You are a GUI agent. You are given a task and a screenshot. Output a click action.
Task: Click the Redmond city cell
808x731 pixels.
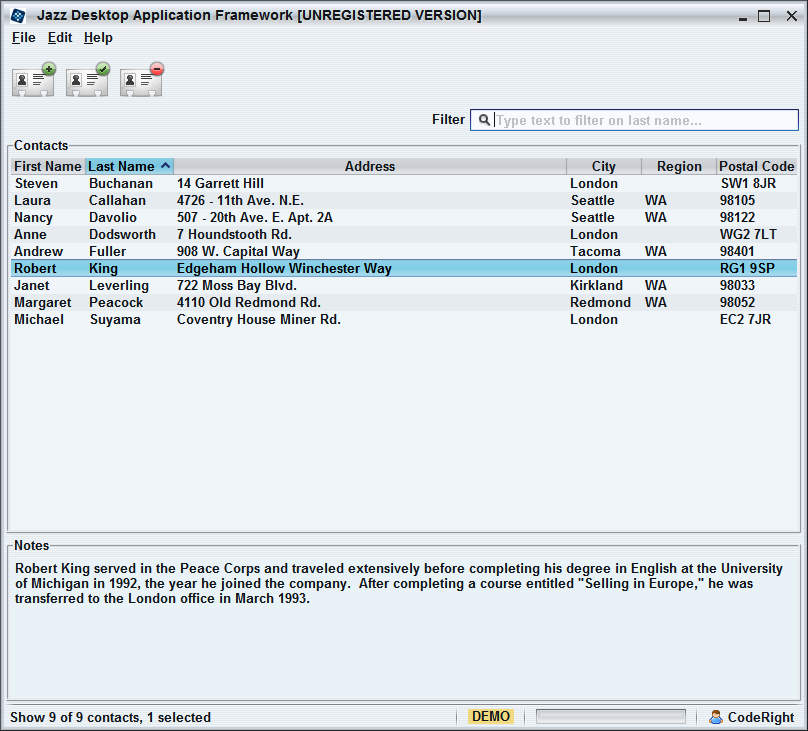(x=600, y=302)
